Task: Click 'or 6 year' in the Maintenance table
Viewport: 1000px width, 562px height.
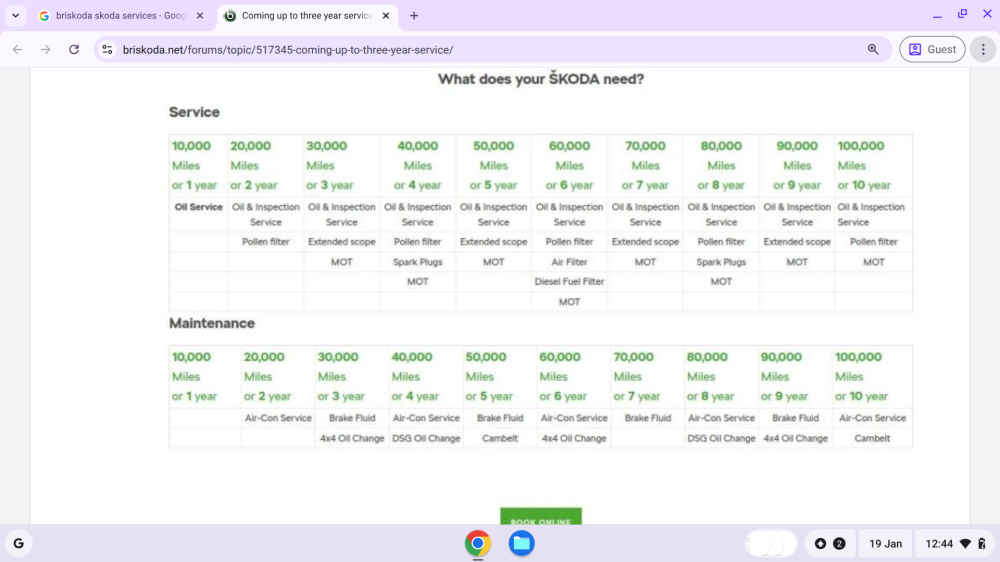Action: (563, 397)
